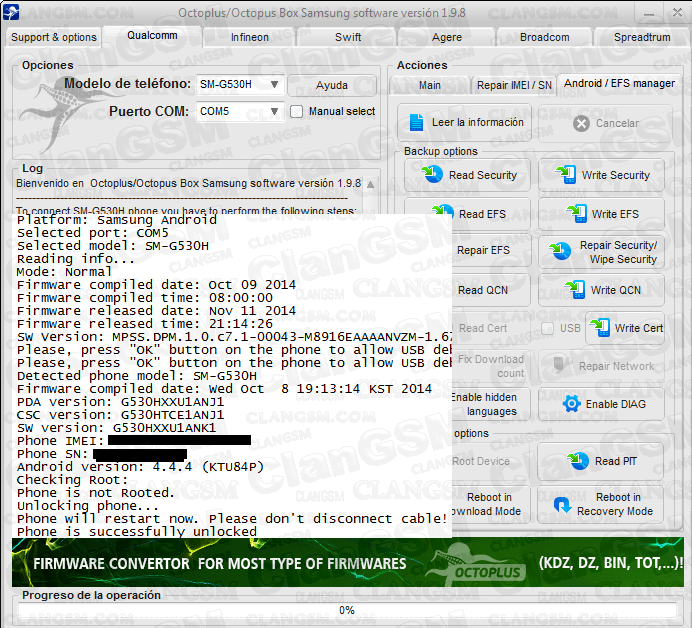Toggle the USB checkbox near Write Cert
Screen dimensions: 692x628
click(x=547, y=328)
